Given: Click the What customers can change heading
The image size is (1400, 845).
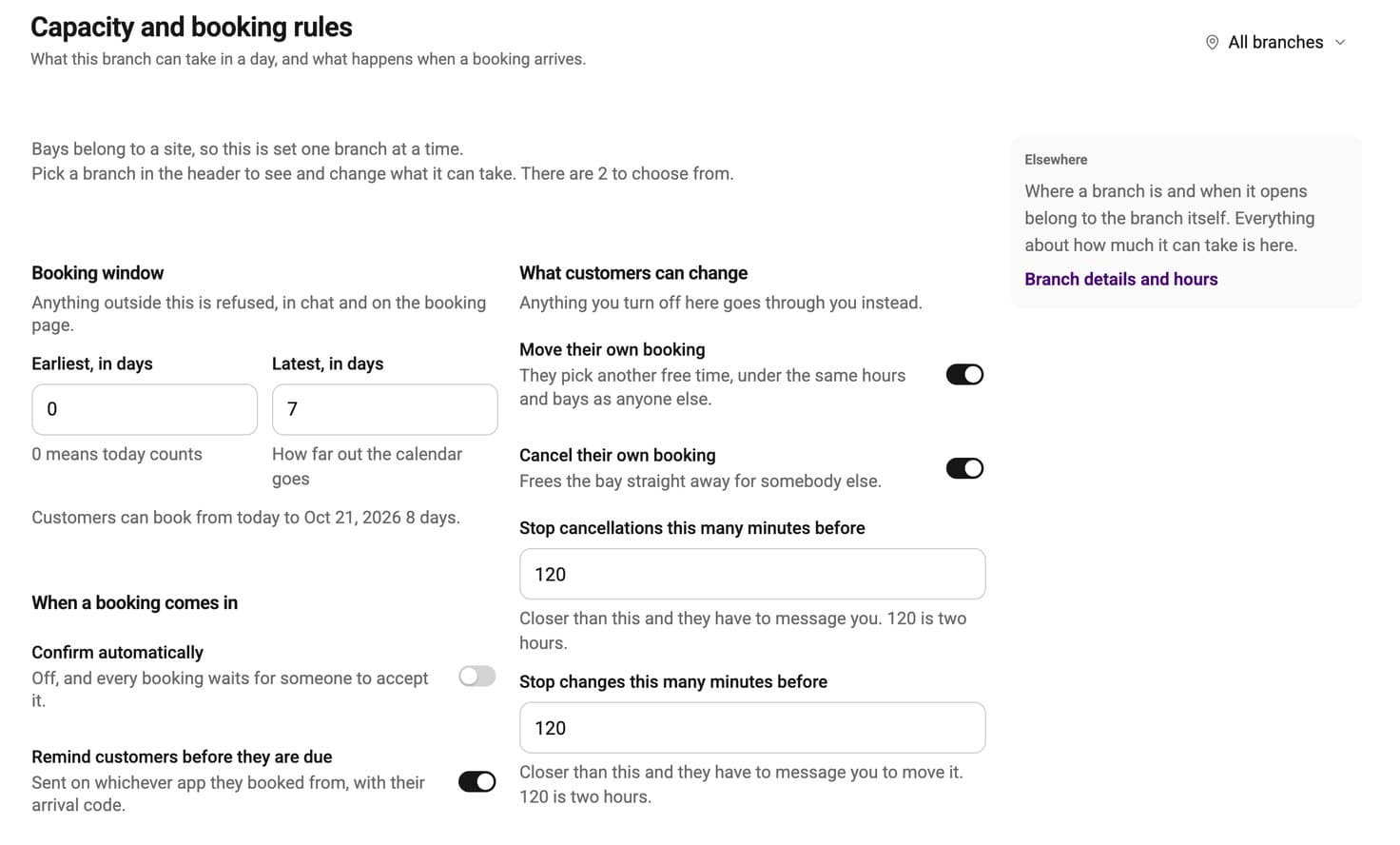Looking at the screenshot, I should point(633,273).
